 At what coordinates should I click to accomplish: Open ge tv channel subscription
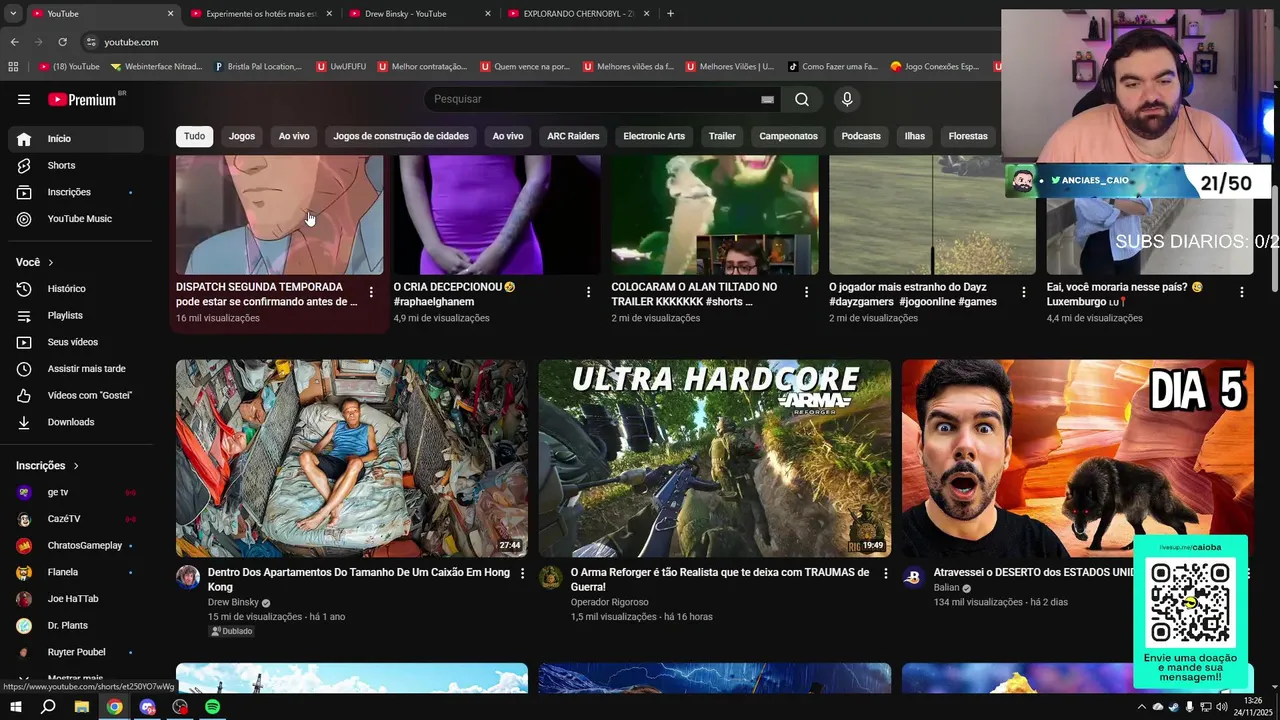pos(76,492)
